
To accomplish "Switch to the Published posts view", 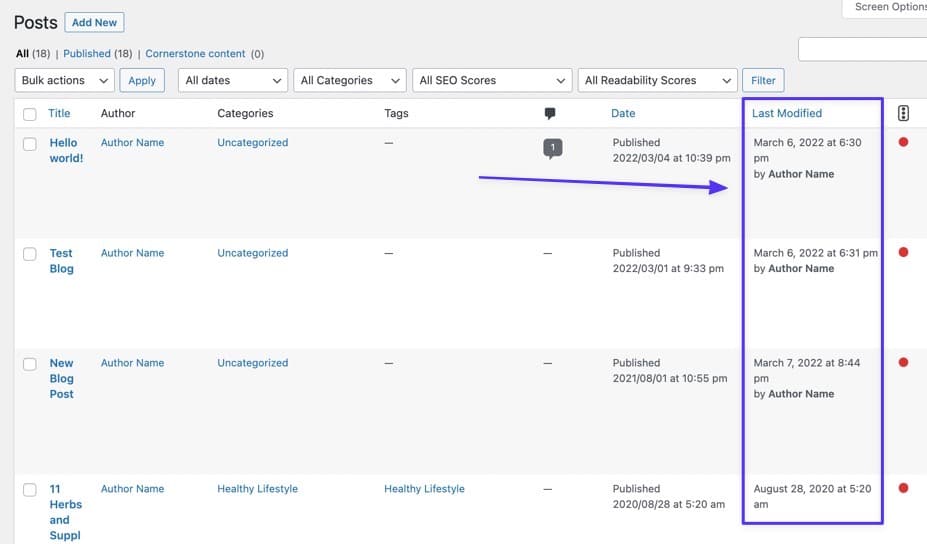I will pos(85,54).
